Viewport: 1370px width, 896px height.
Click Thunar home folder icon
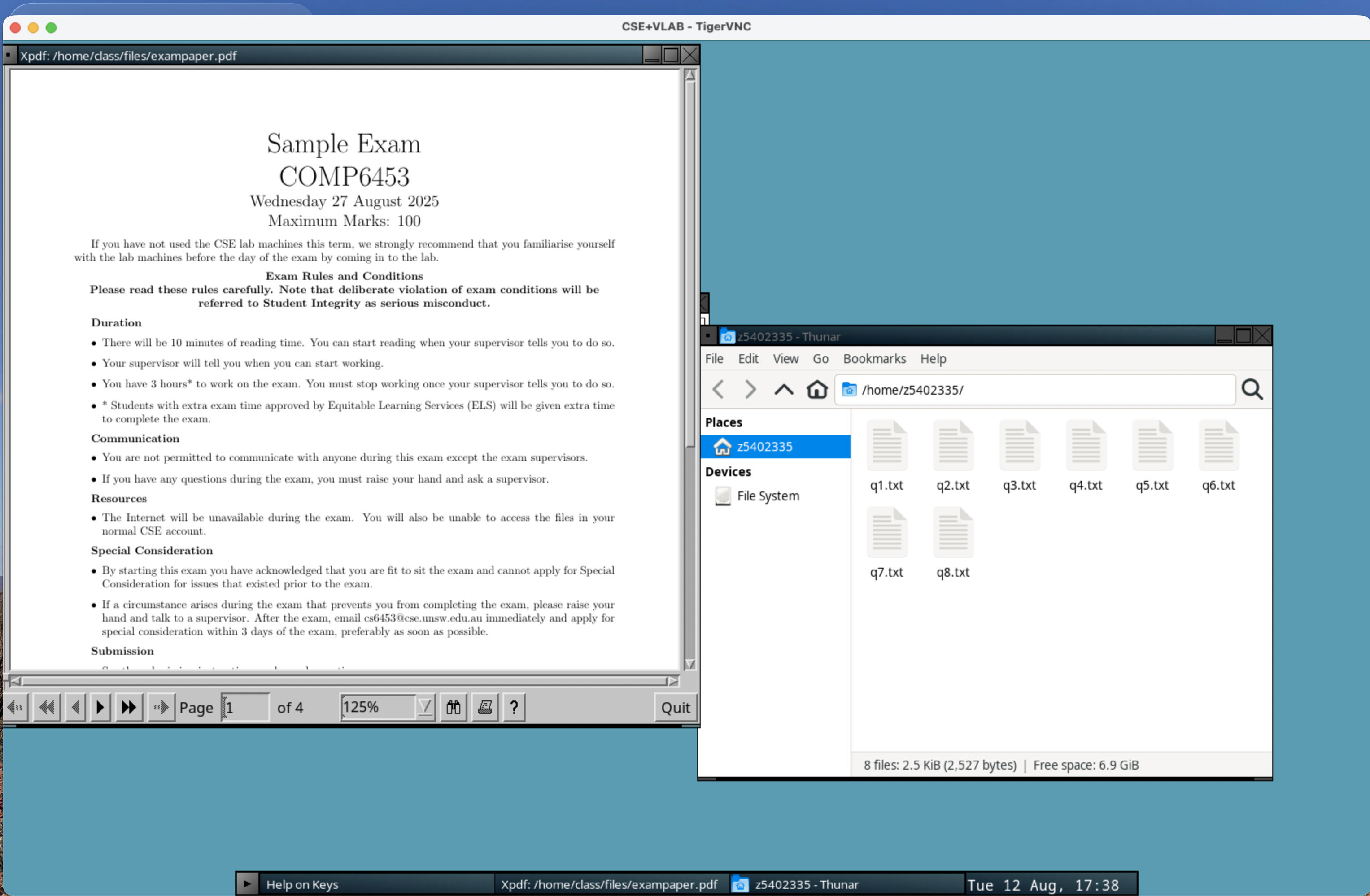(816, 390)
